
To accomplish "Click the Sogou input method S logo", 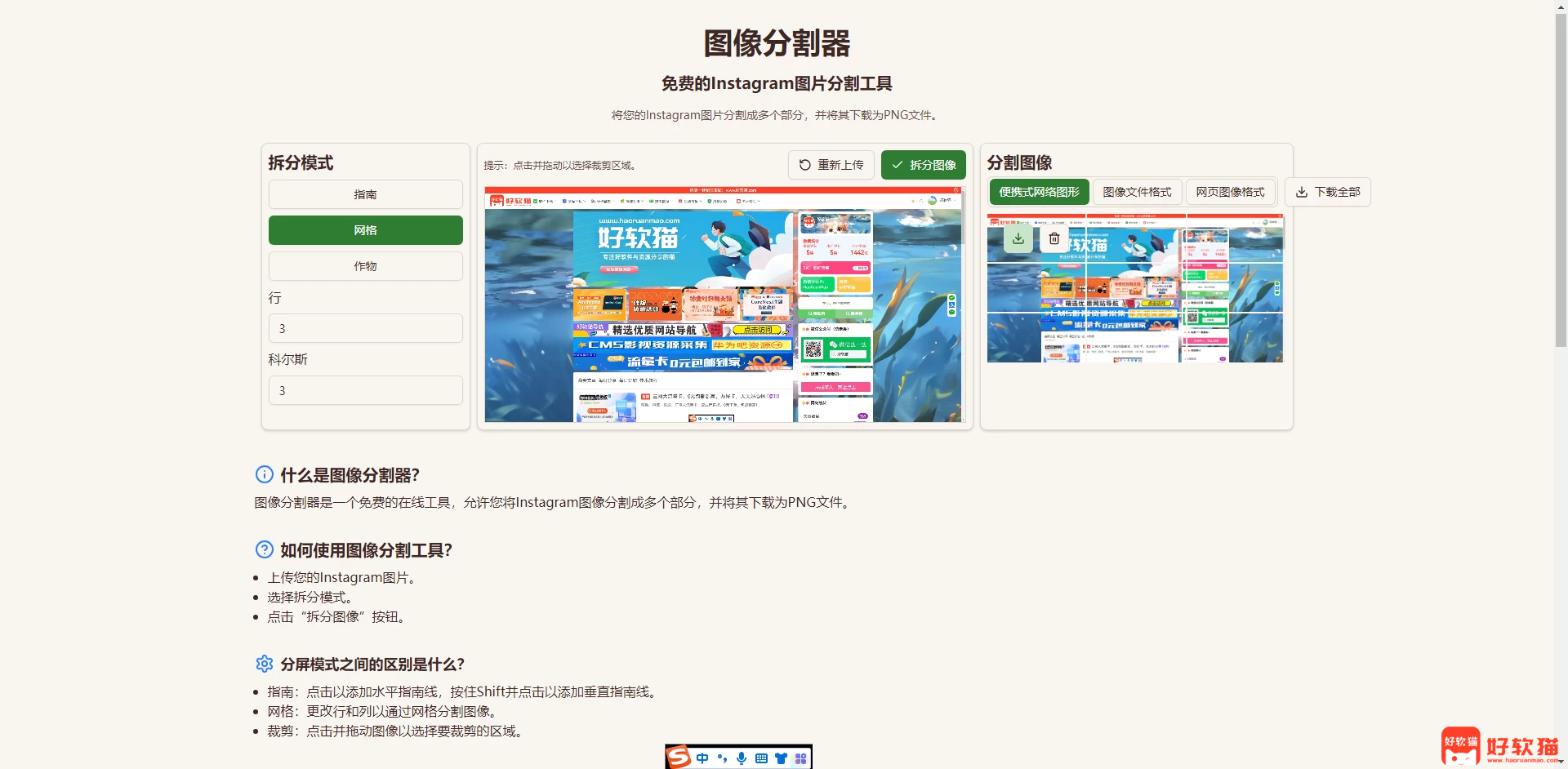I will pos(679,758).
